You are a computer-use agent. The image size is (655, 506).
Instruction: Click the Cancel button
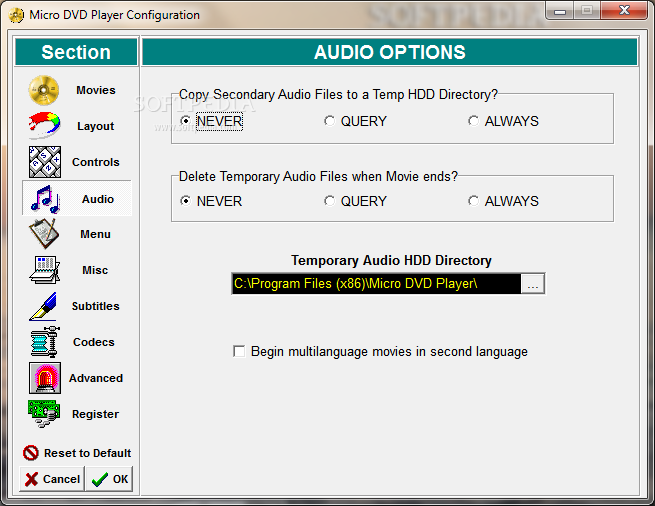coord(52,479)
